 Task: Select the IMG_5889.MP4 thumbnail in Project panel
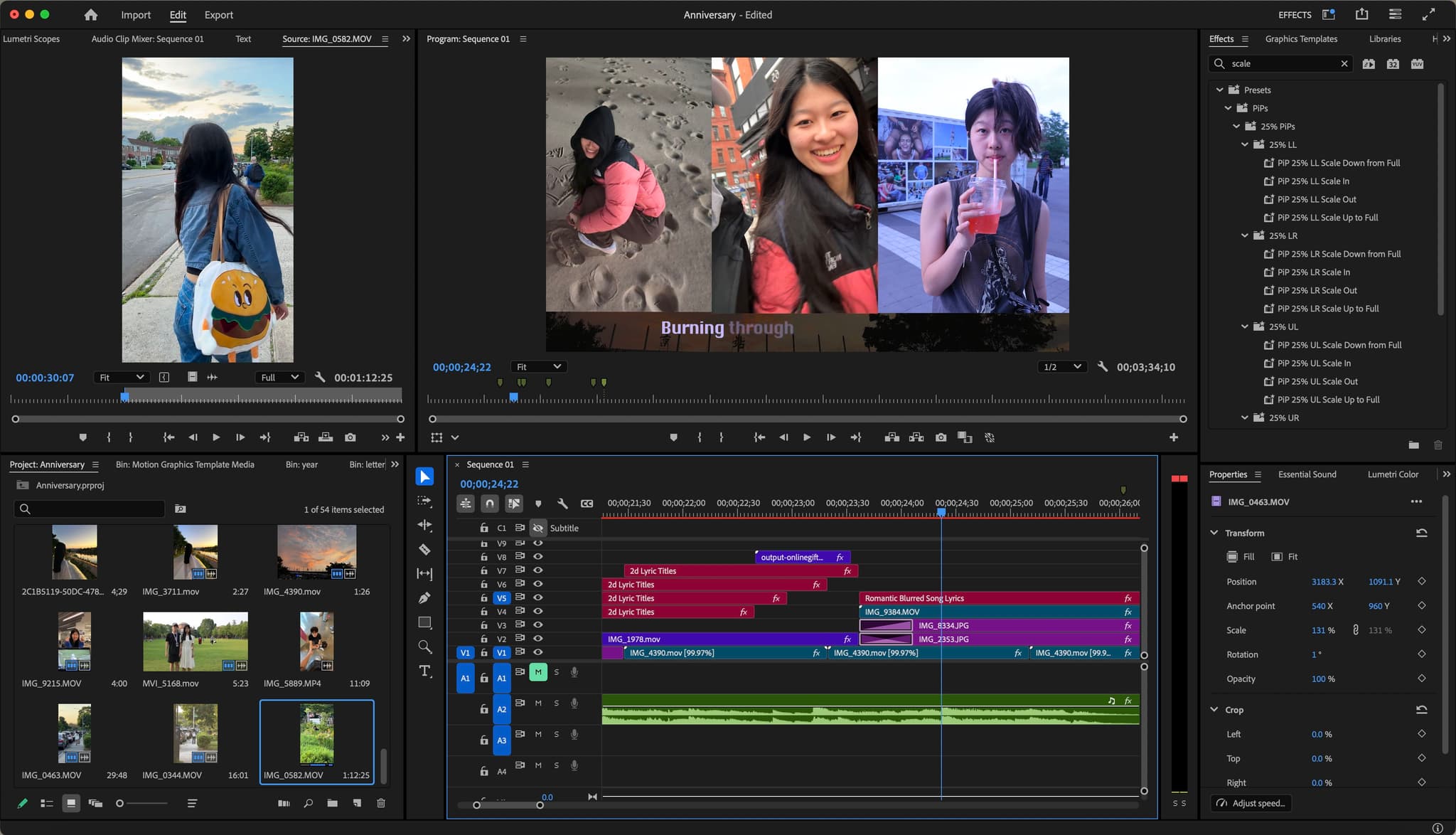(x=316, y=642)
